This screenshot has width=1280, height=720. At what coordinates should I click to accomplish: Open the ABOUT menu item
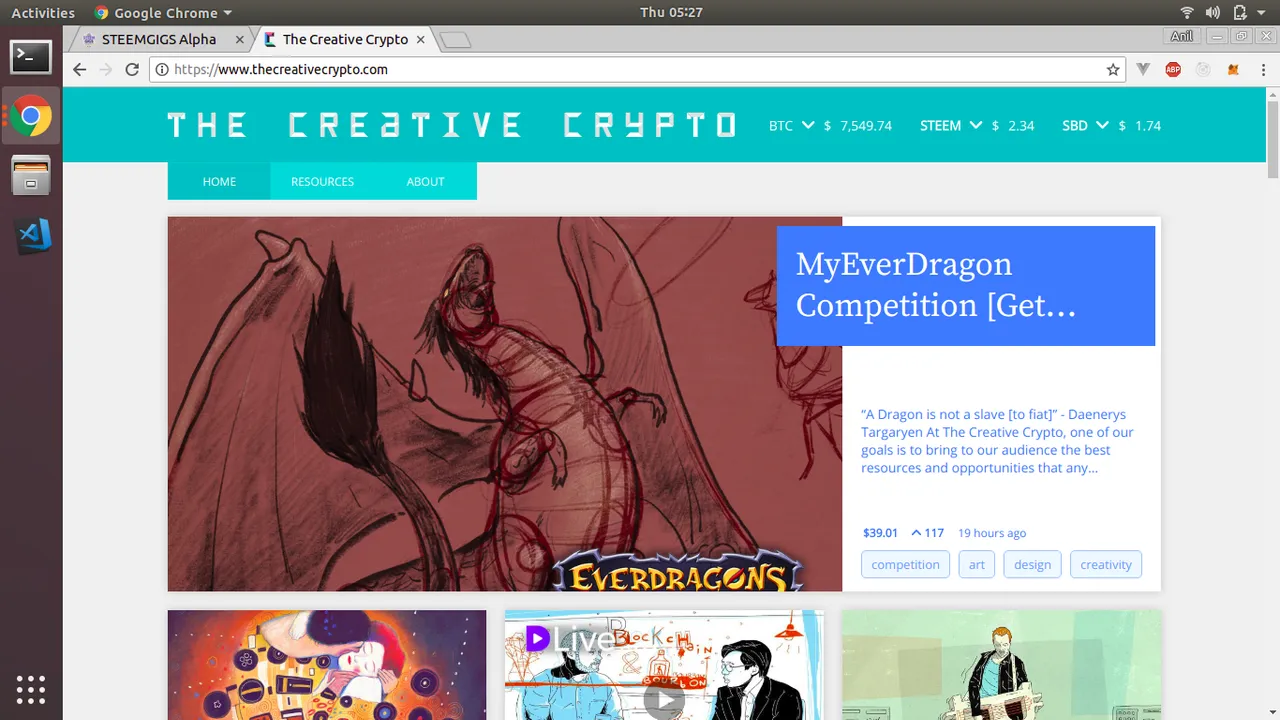coord(425,181)
